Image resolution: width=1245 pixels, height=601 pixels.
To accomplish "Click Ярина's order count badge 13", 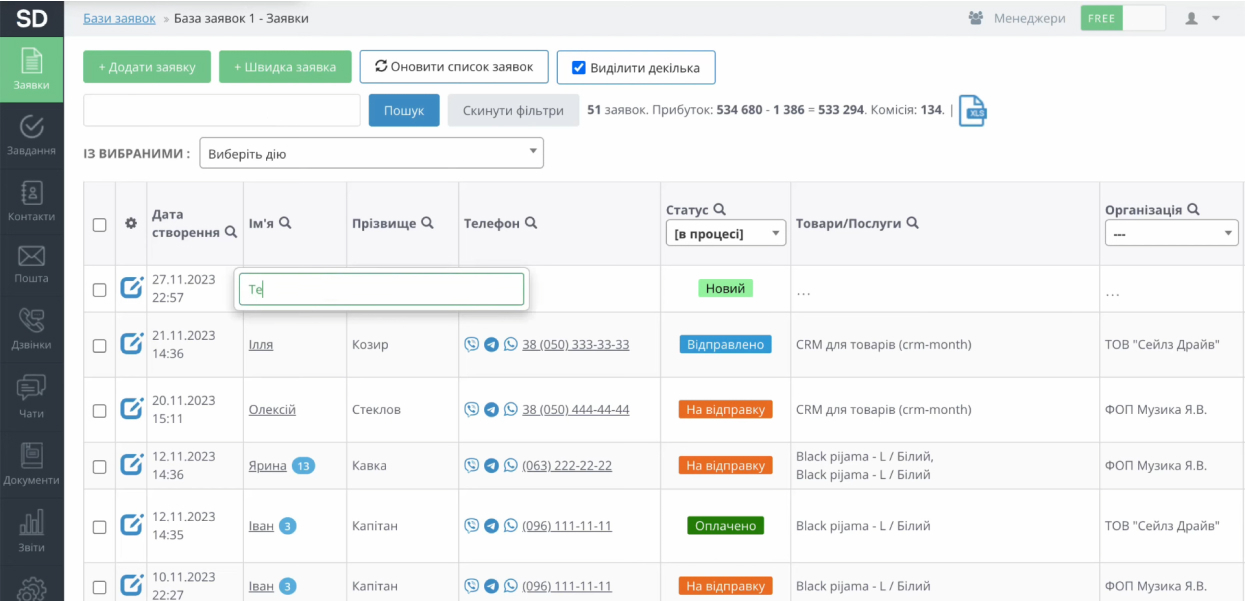I will [303, 465].
